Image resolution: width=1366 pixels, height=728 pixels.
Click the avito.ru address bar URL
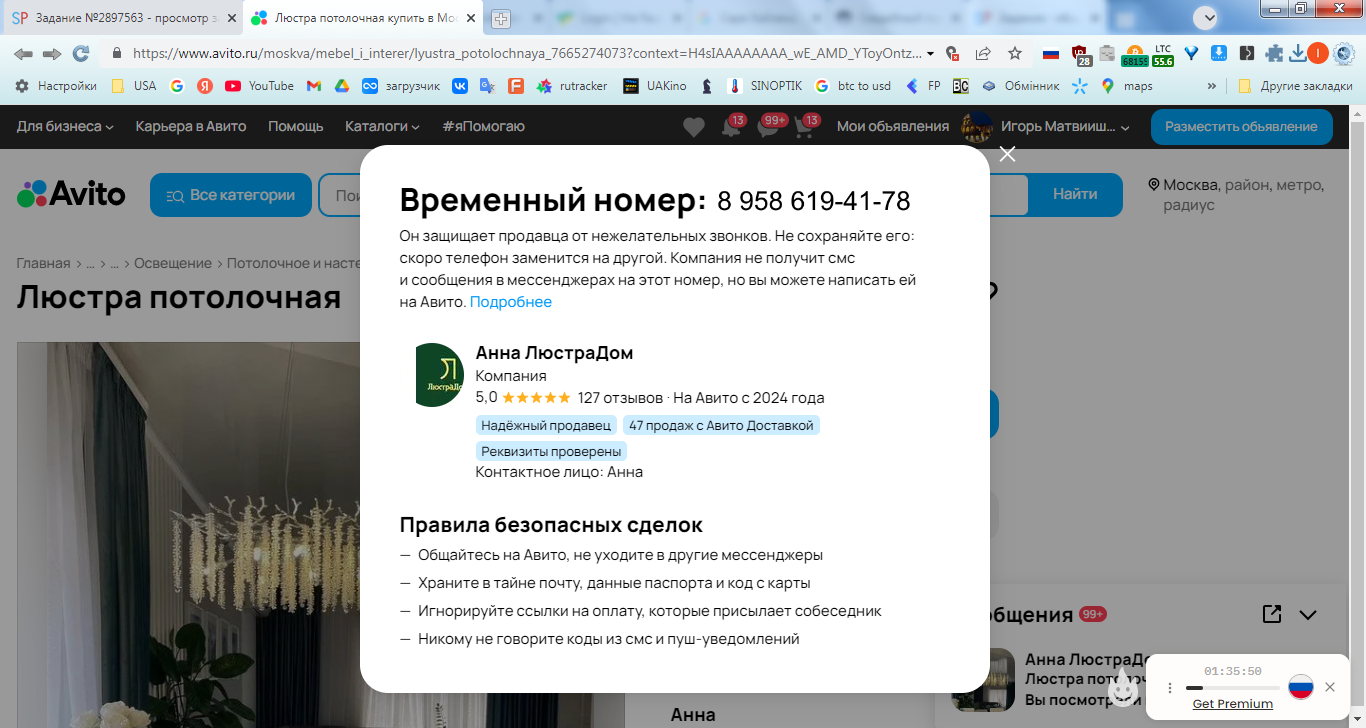click(526, 53)
